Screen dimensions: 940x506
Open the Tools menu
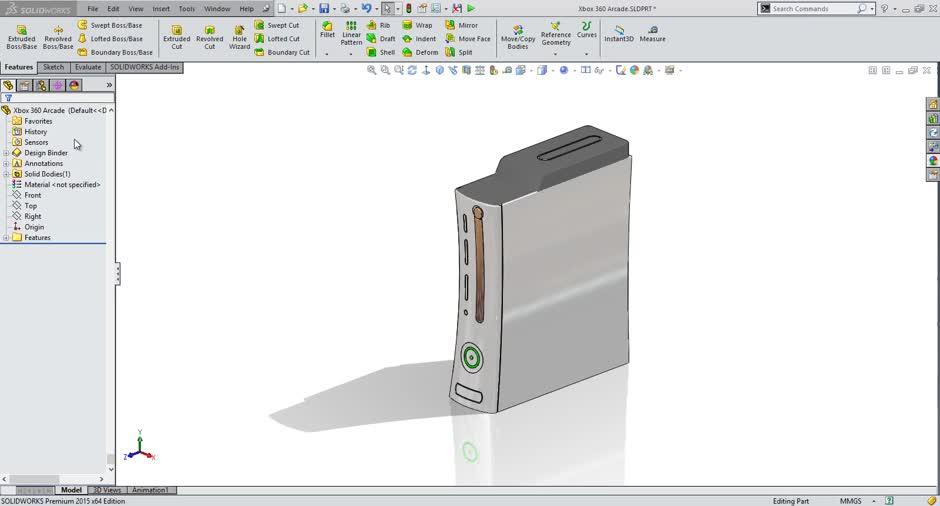(186, 8)
